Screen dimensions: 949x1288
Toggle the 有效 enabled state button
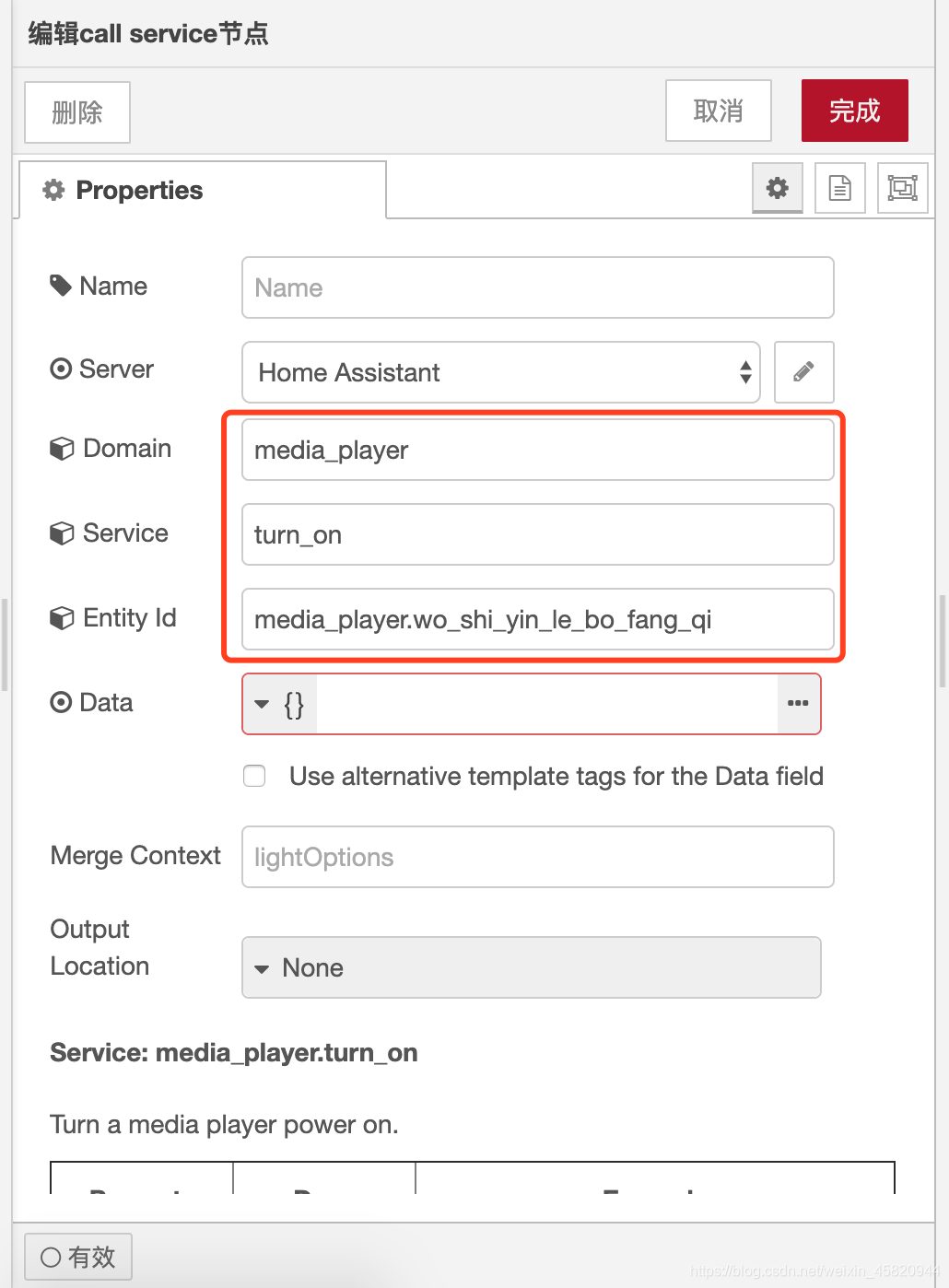(78, 1257)
